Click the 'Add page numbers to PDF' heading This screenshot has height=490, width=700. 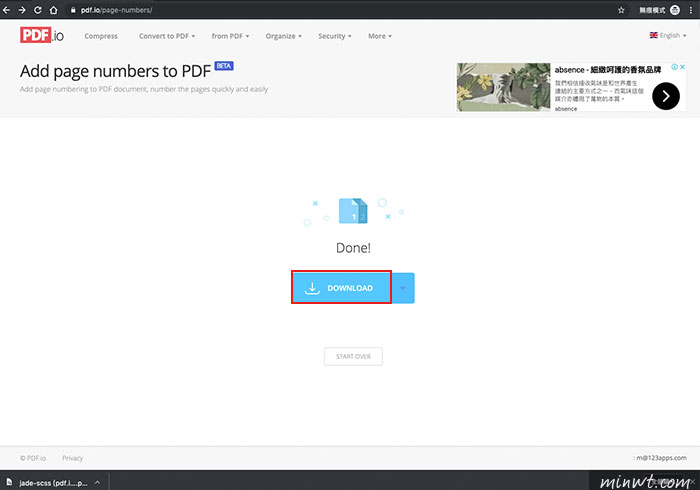(115, 71)
